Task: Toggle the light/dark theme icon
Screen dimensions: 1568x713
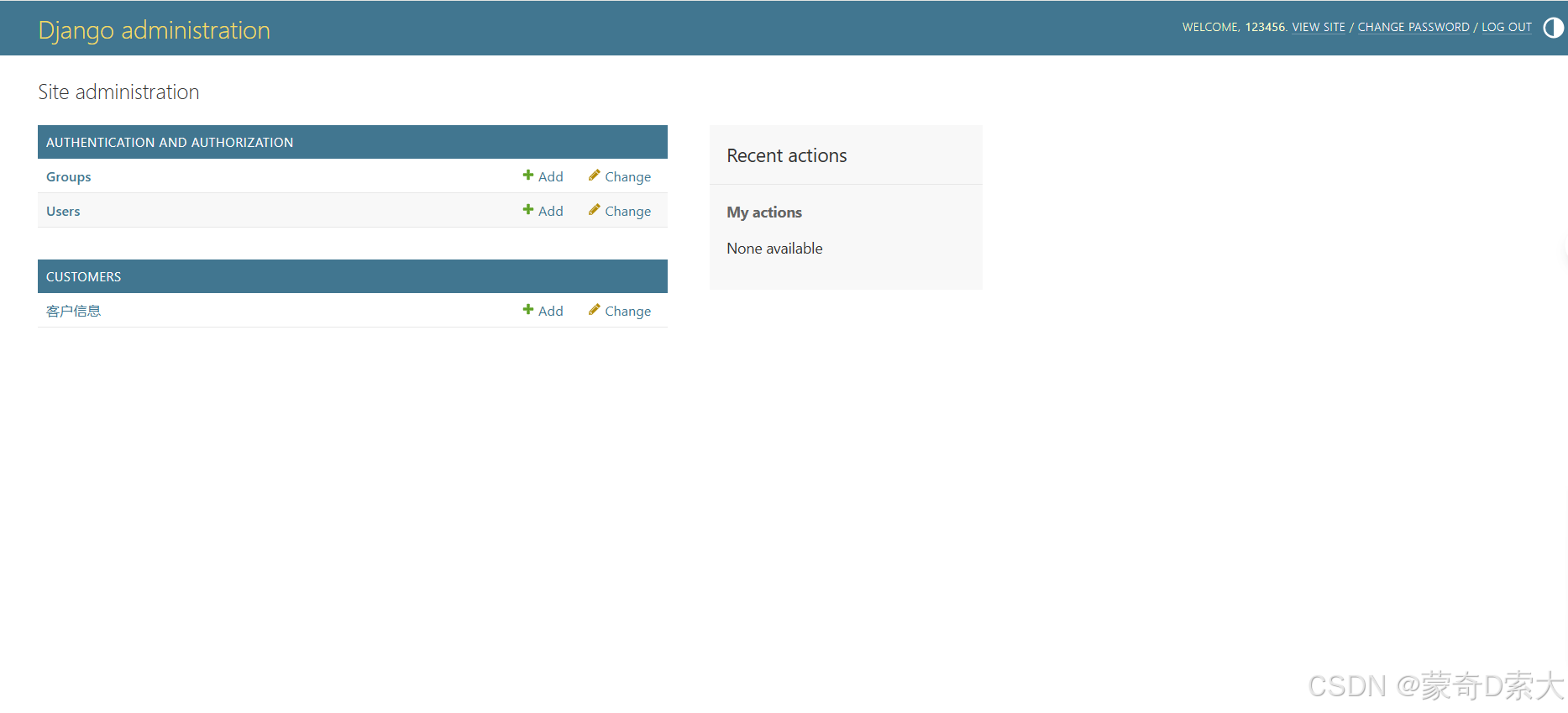Action: click(1553, 28)
